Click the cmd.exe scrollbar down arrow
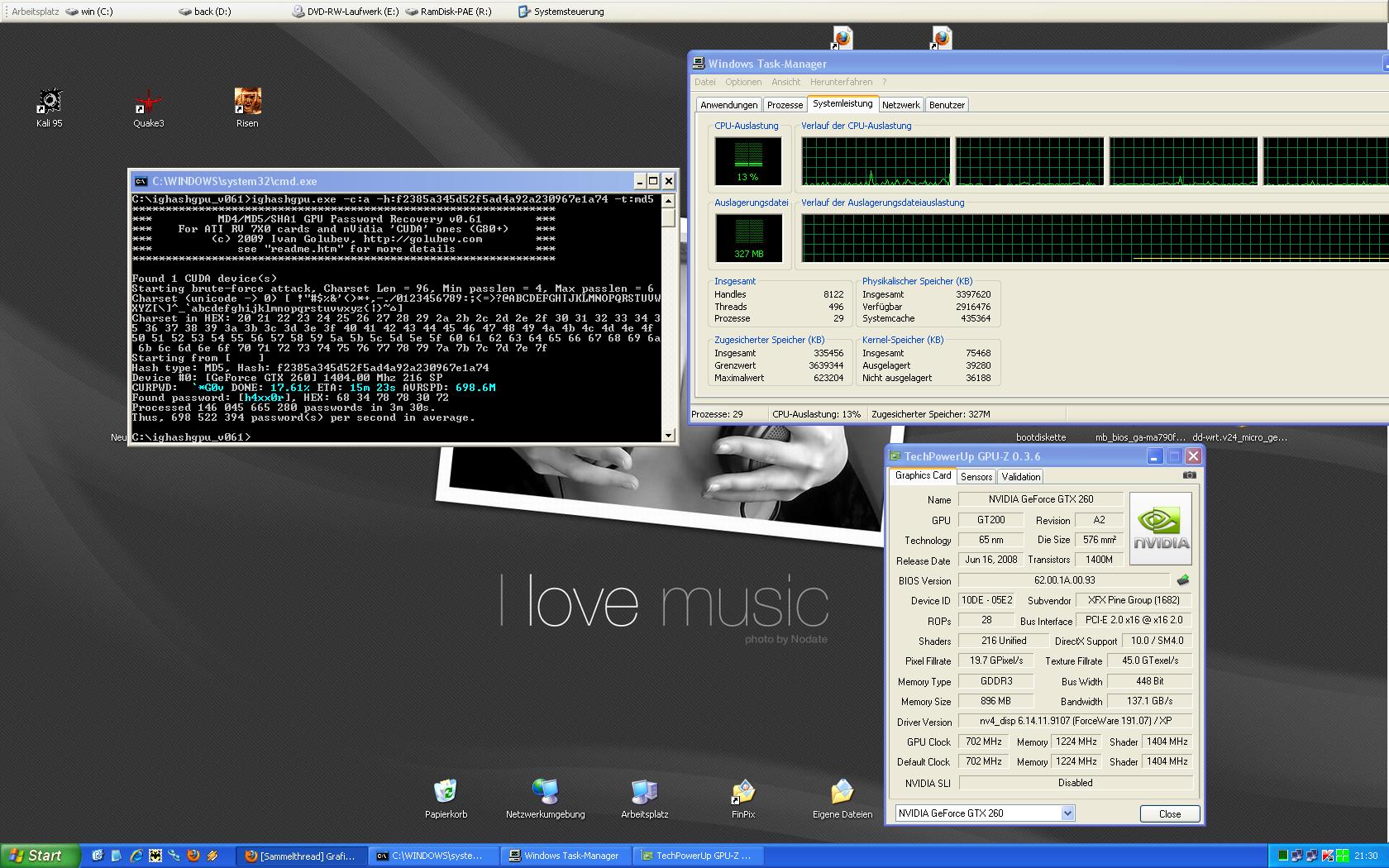This screenshot has height=868, width=1389. pyautogui.click(x=668, y=435)
